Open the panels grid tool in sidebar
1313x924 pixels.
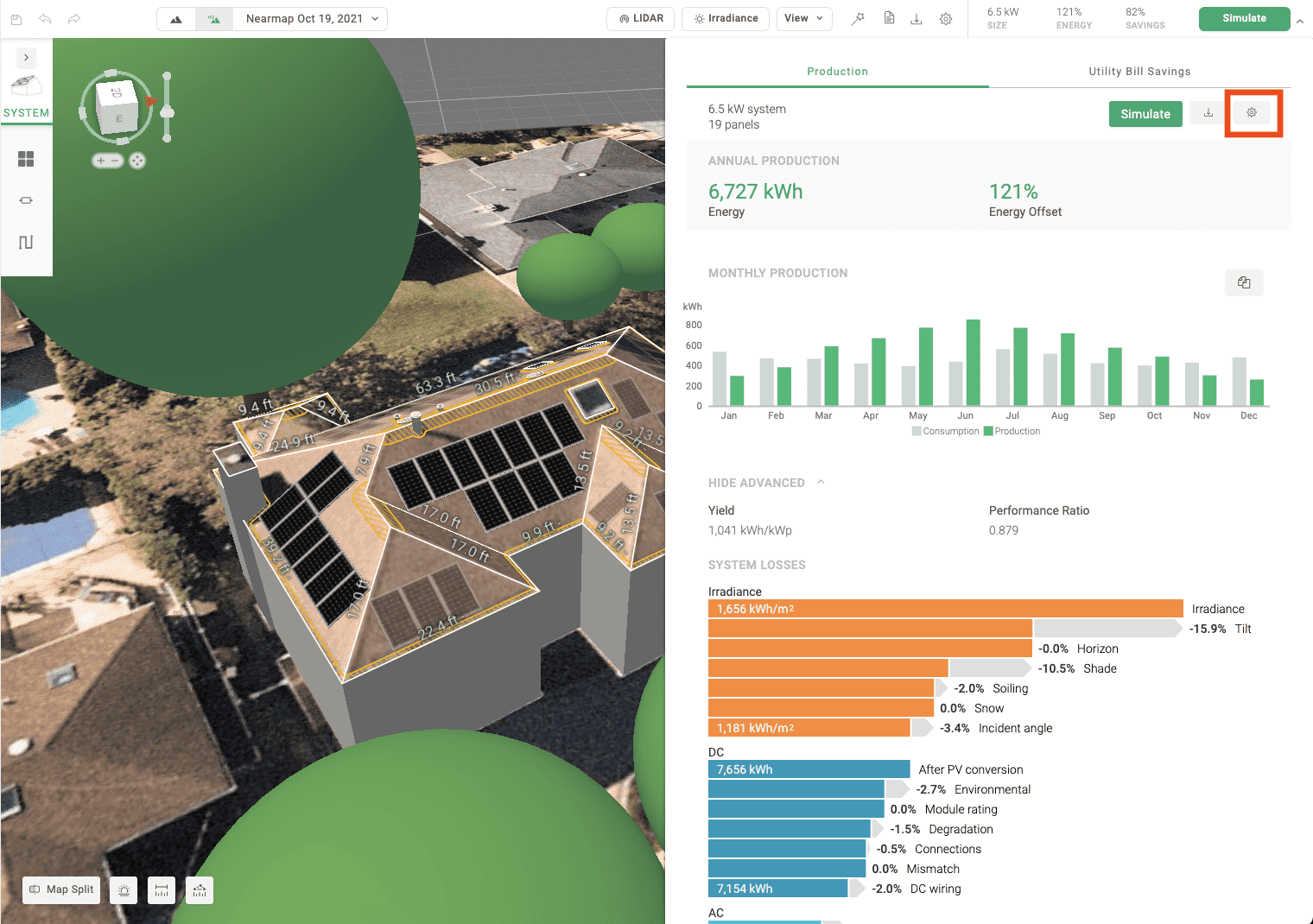(26, 159)
